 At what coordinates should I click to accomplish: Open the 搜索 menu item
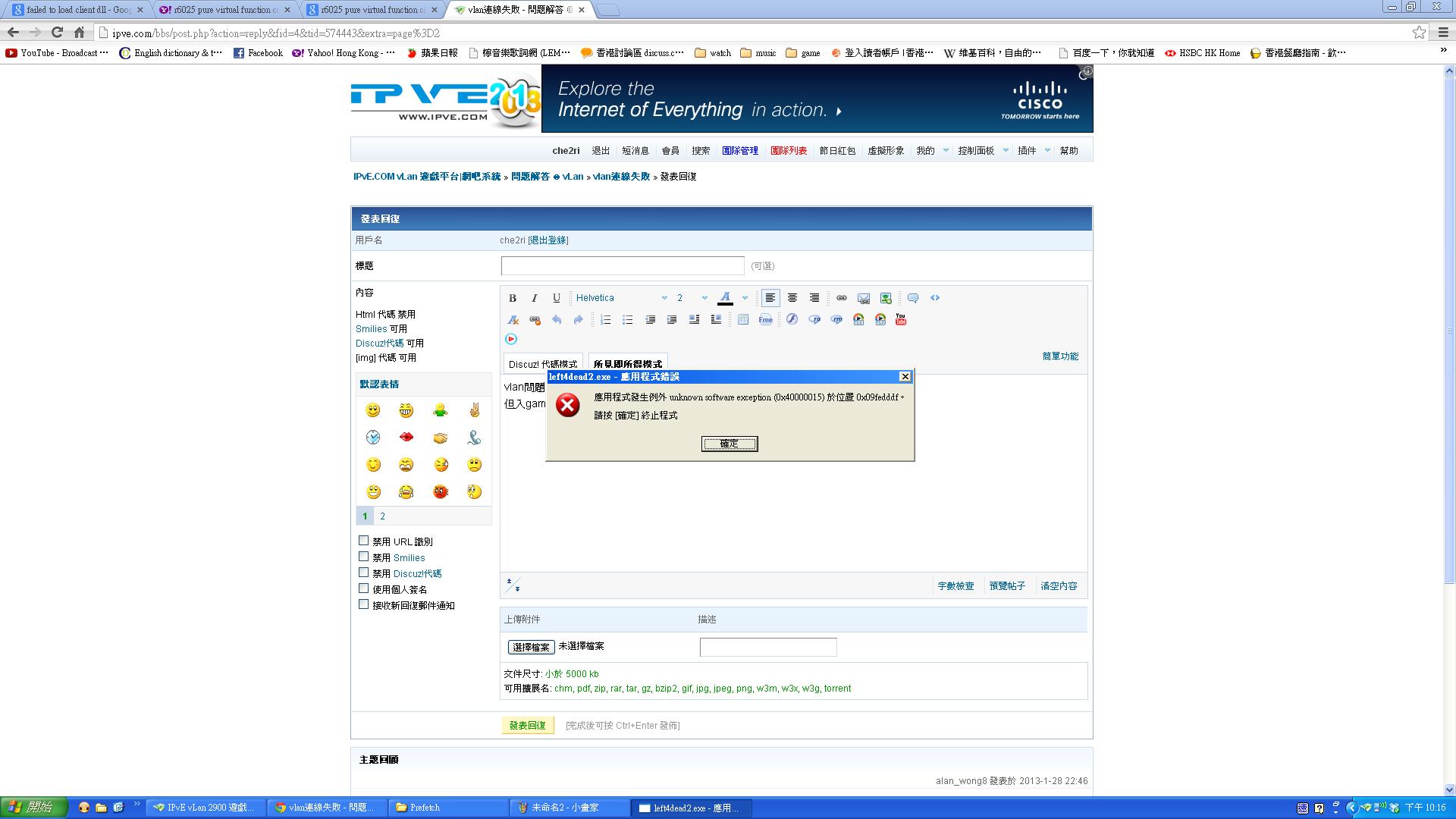click(701, 151)
